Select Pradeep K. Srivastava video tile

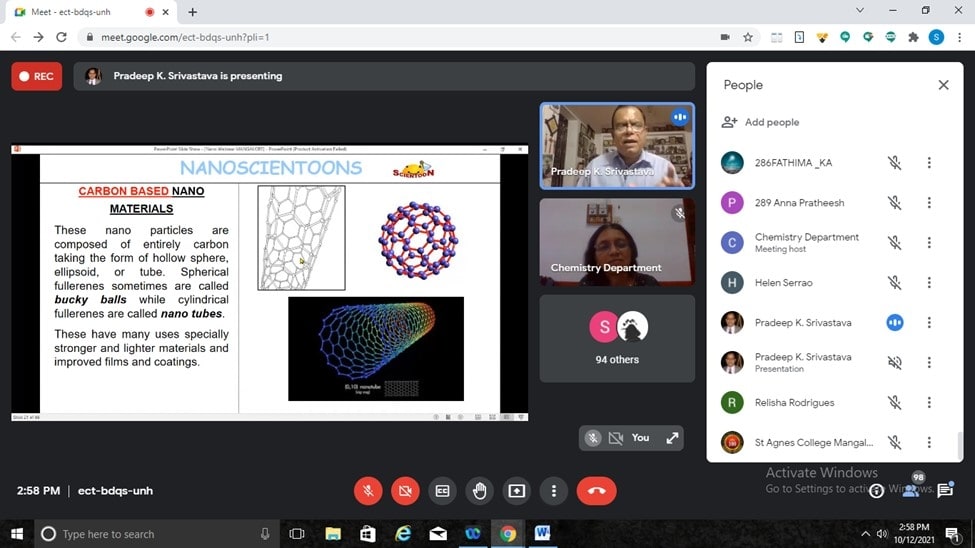[x=617, y=146]
